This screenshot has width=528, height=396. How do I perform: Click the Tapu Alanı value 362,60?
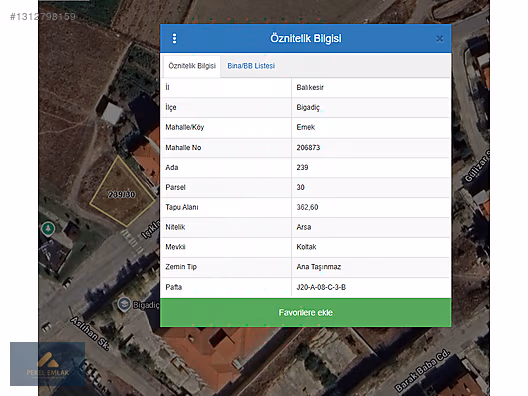[307, 207]
